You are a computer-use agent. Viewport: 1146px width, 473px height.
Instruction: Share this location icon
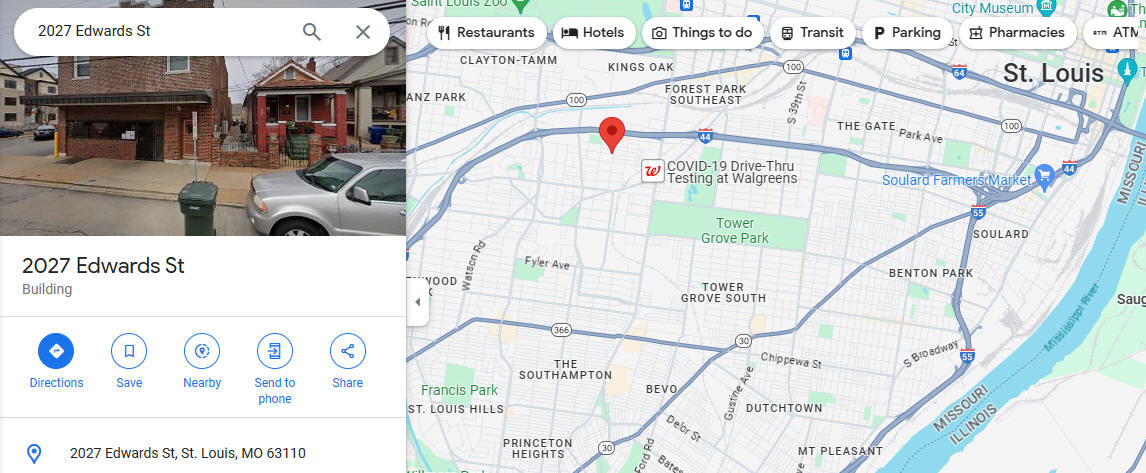point(348,352)
